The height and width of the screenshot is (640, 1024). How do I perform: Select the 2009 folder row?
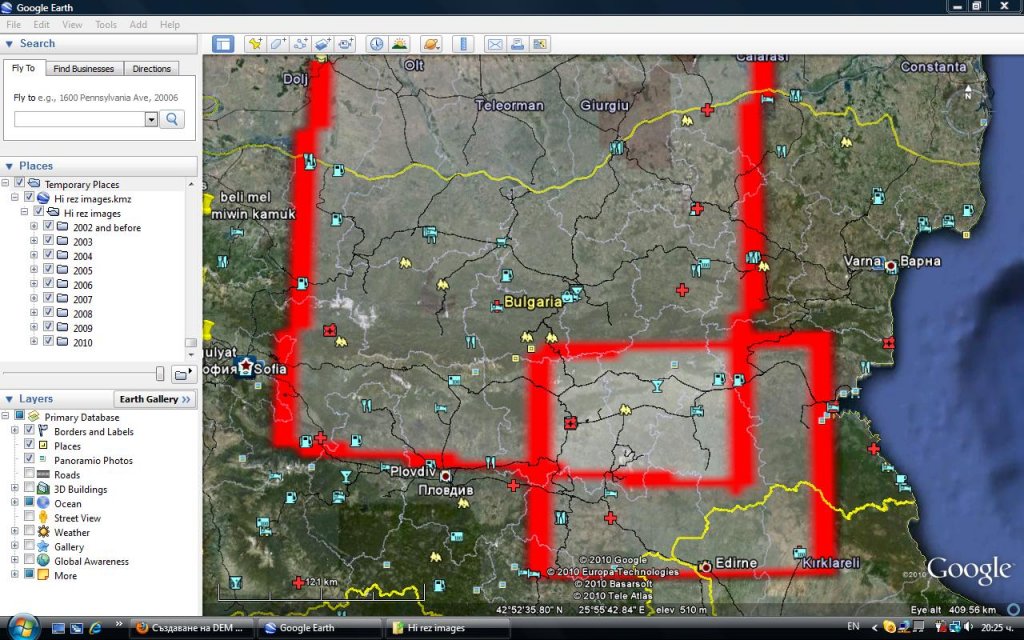[82, 327]
